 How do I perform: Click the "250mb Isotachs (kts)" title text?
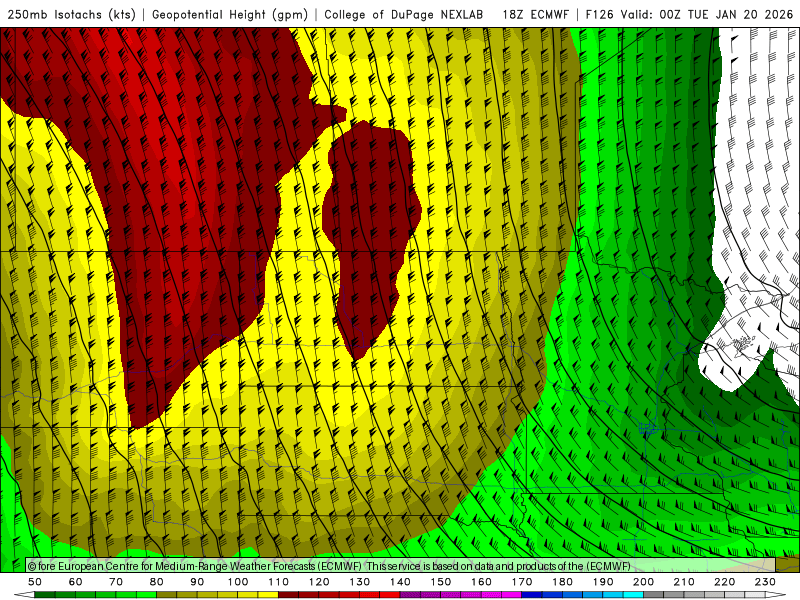pyautogui.click(x=71, y=14)
